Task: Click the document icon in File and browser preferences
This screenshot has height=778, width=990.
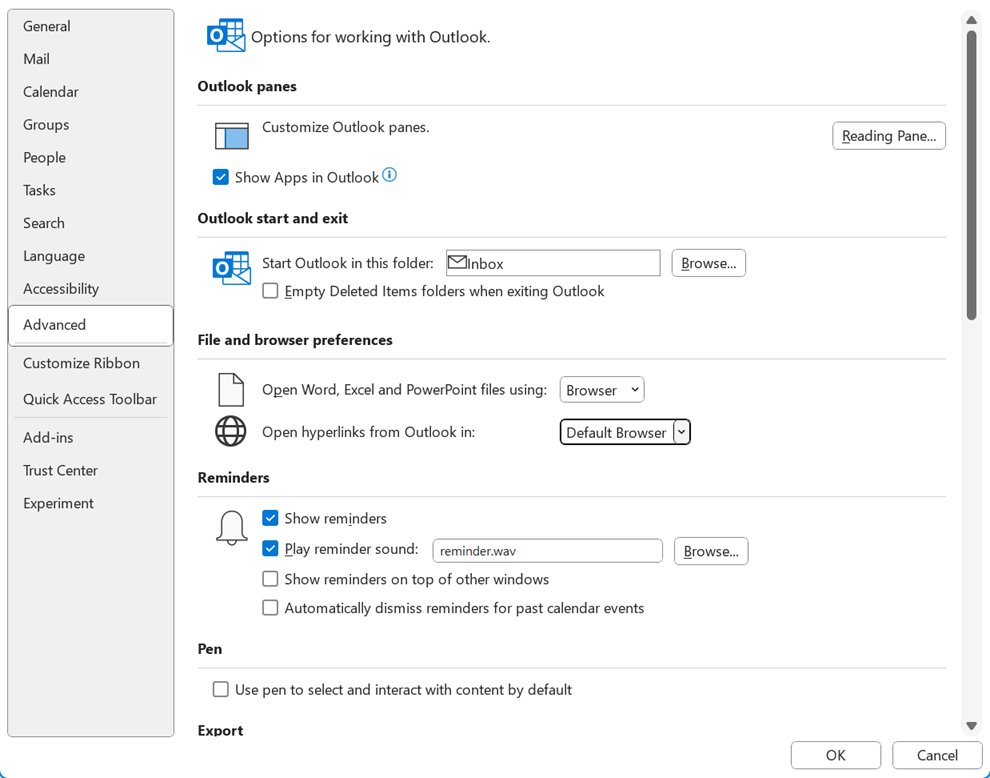Action: [231, 390]
